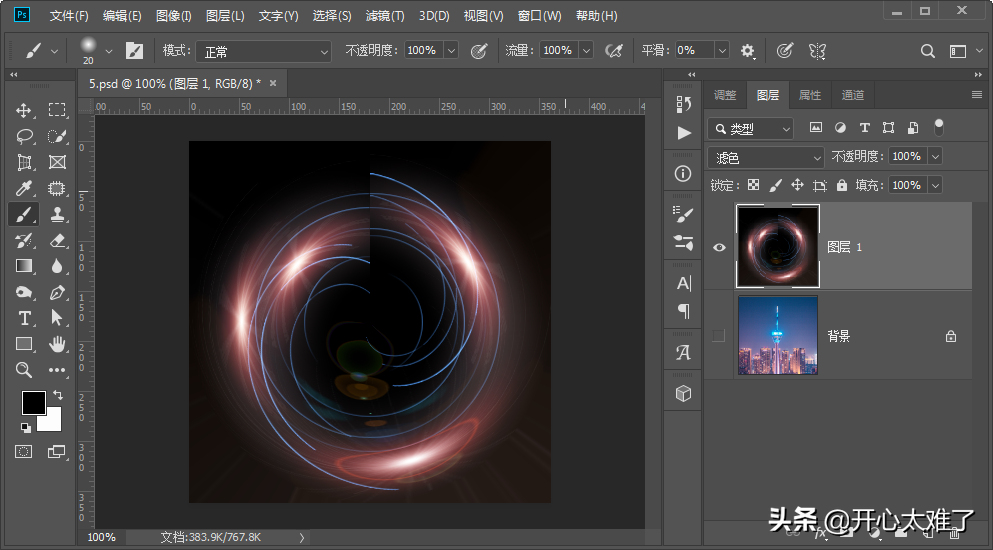The width and height of the screenshot is (993, 550).
Task: Enable airbrush build-up effect
Action: (614, 51)
